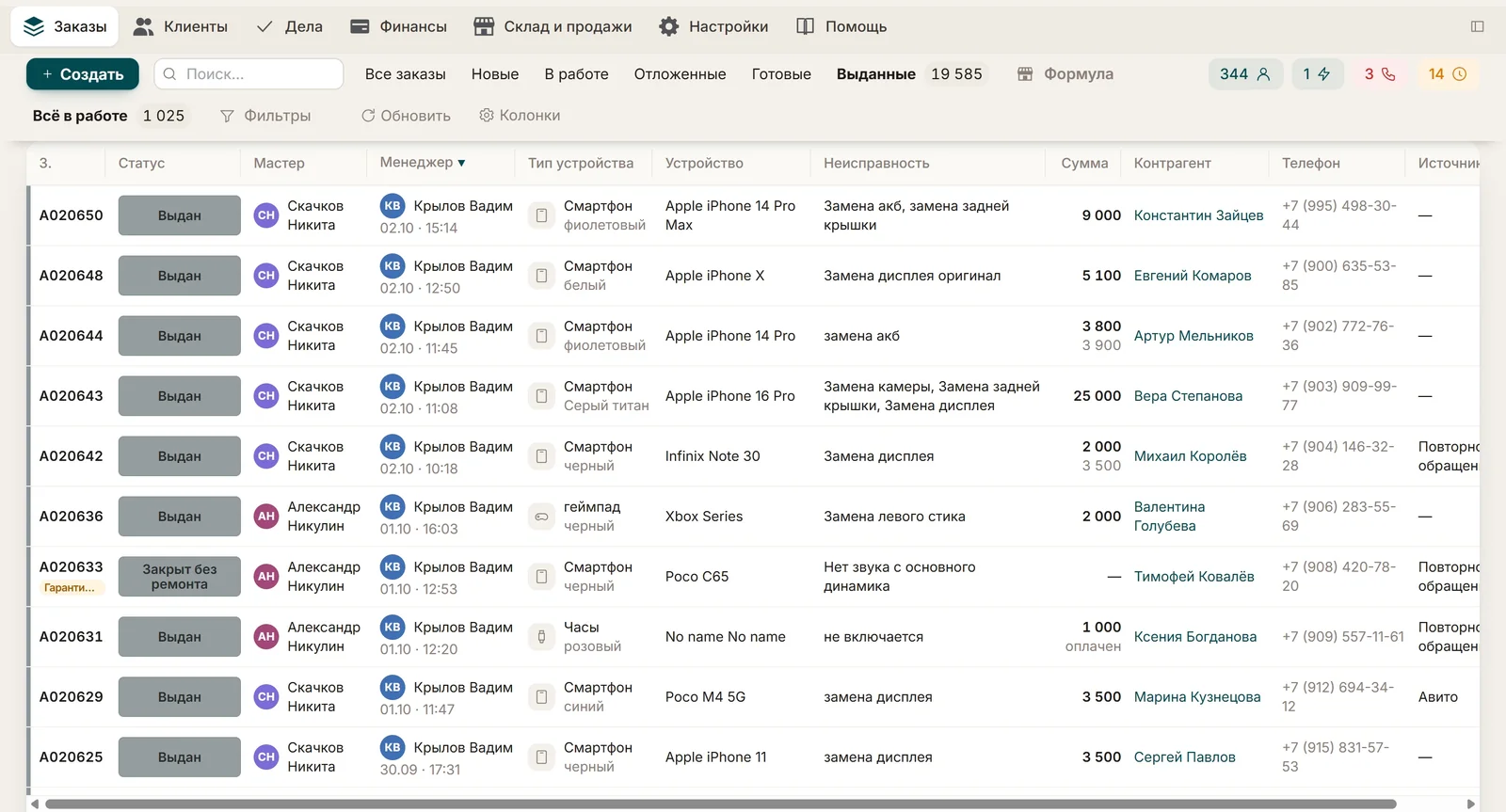Click the gamepad device icon for order A020636
Viewport: 1506px width, 812px height.
[x=541, y=517]
